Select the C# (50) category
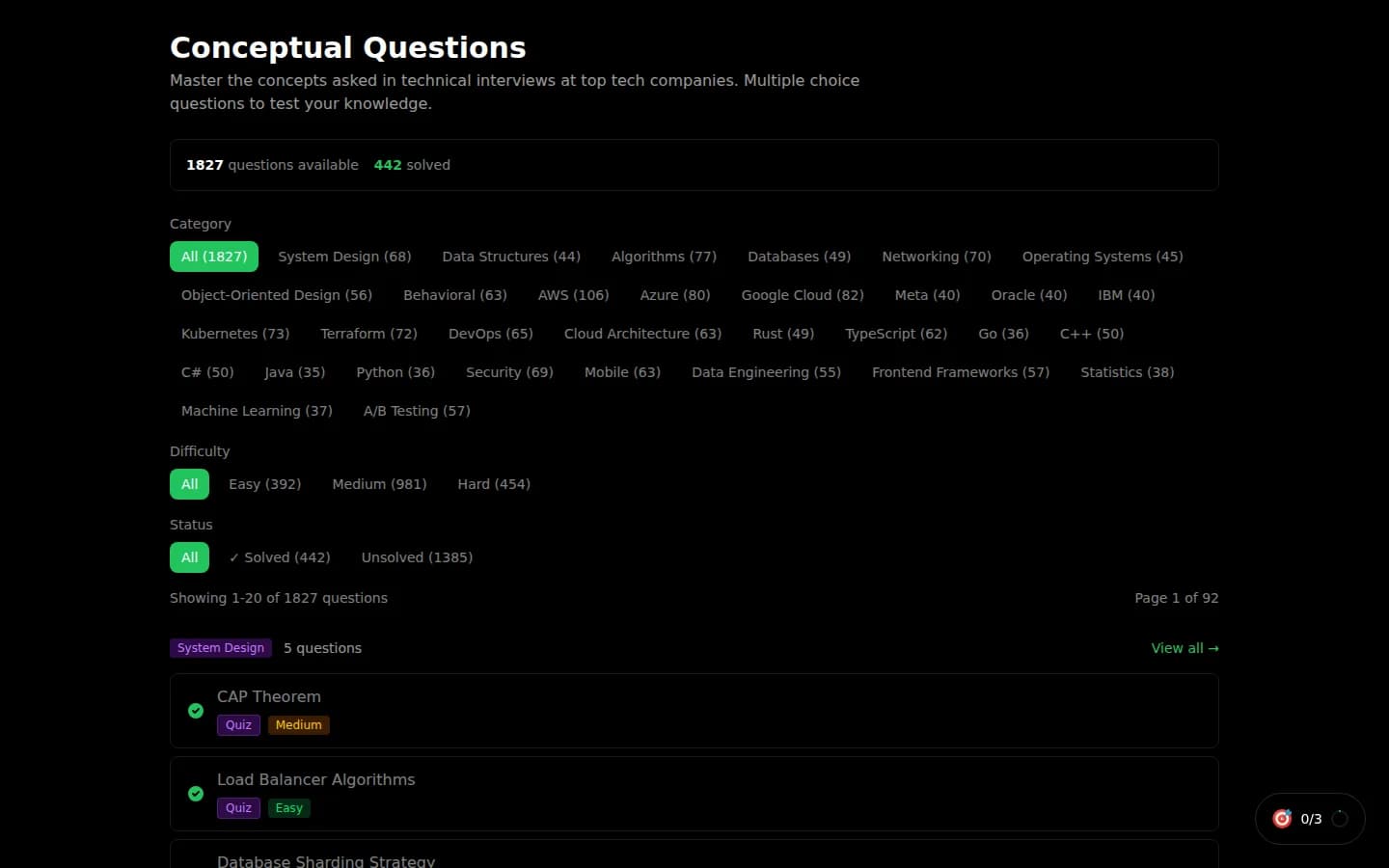Screen dimensions: 1389x868 [x=207, y=372]
